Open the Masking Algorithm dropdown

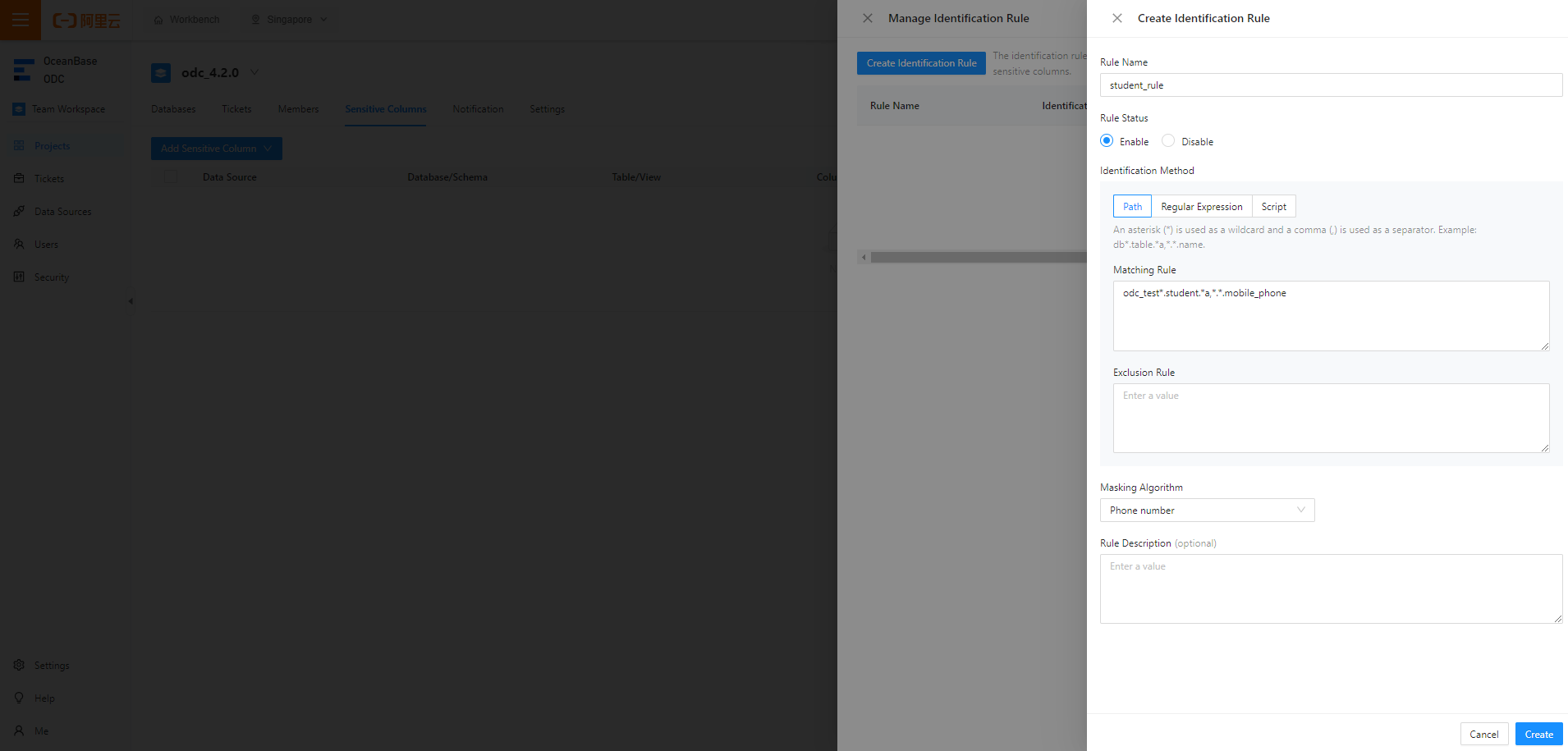1207,511
